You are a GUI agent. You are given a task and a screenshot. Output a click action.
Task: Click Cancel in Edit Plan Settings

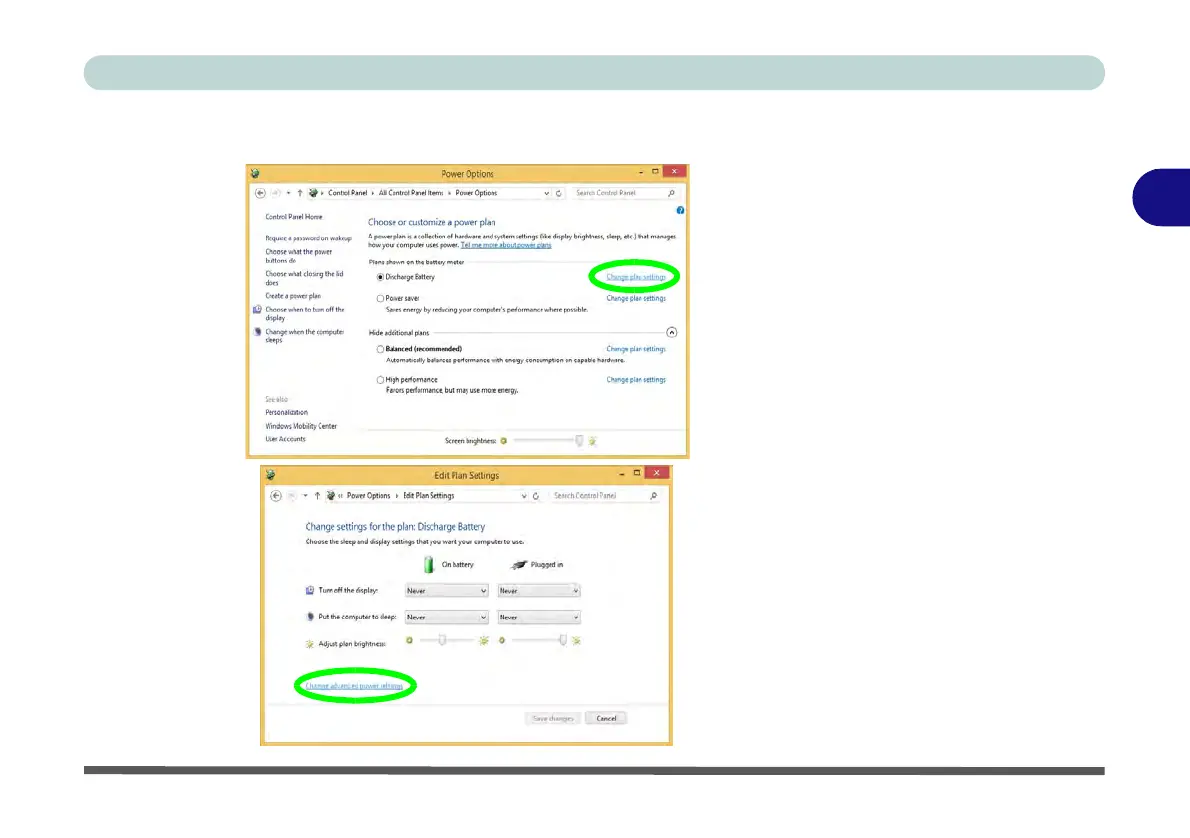tap(606, 718)
